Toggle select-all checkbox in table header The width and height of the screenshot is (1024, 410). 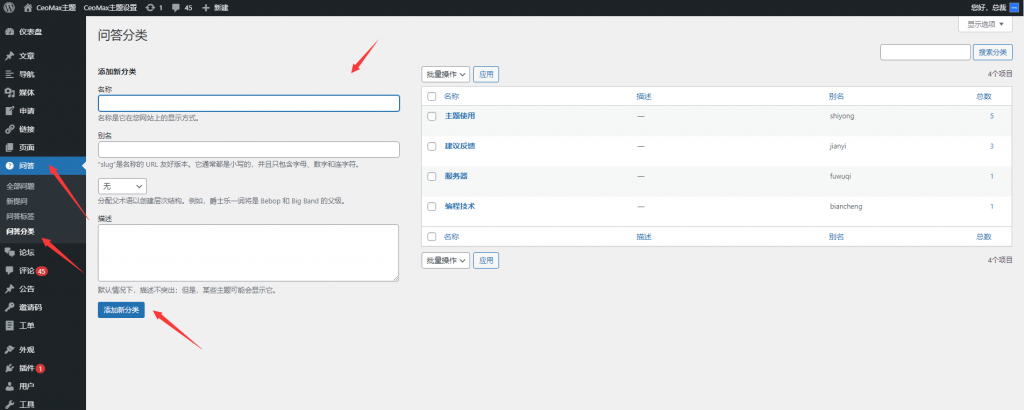[x=432, y=96]
